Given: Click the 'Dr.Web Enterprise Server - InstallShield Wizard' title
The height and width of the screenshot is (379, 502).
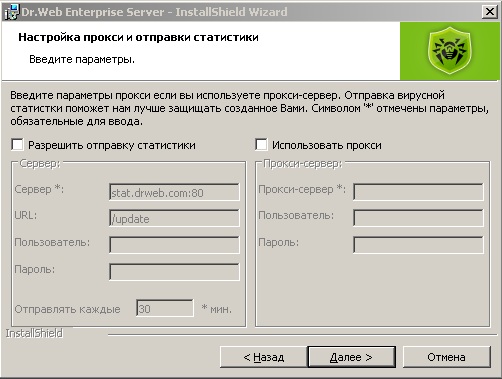Looking at the screenshot, I should pos(154,12).
